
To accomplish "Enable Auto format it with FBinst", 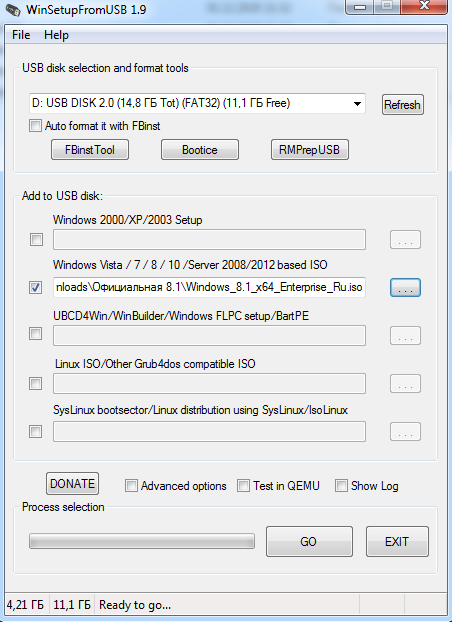I will (x=35, y=126).
